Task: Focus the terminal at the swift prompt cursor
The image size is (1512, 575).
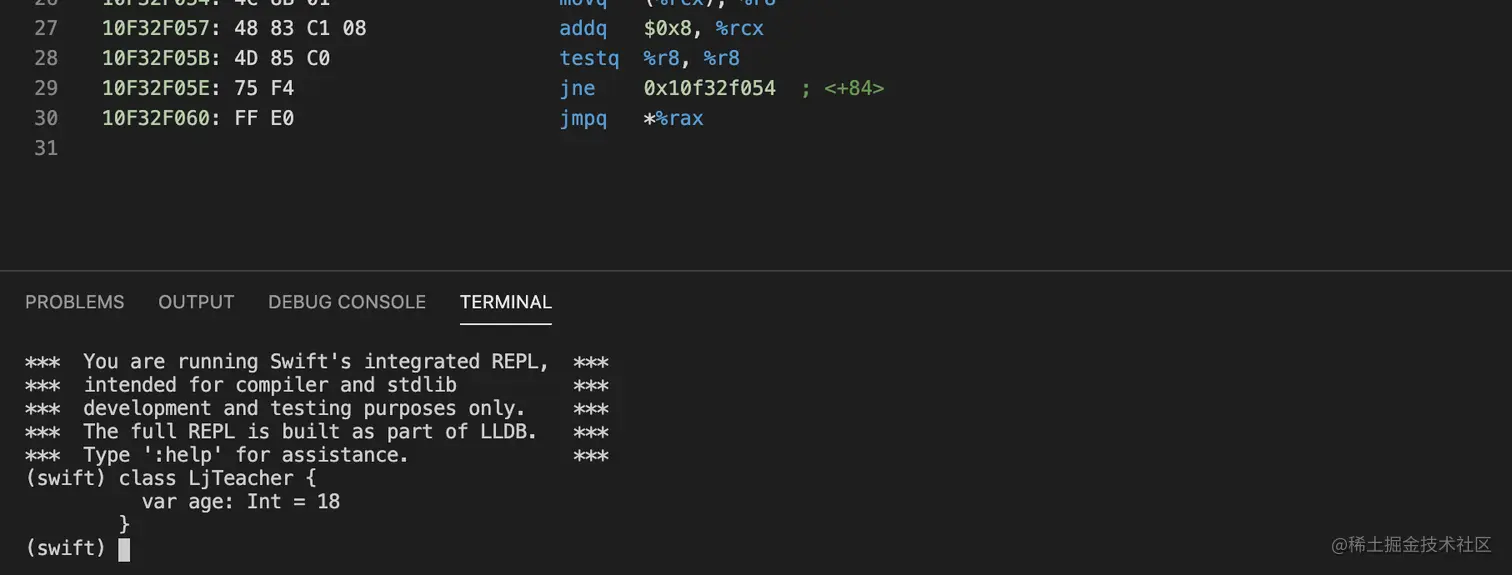Action: pos(124,549)
